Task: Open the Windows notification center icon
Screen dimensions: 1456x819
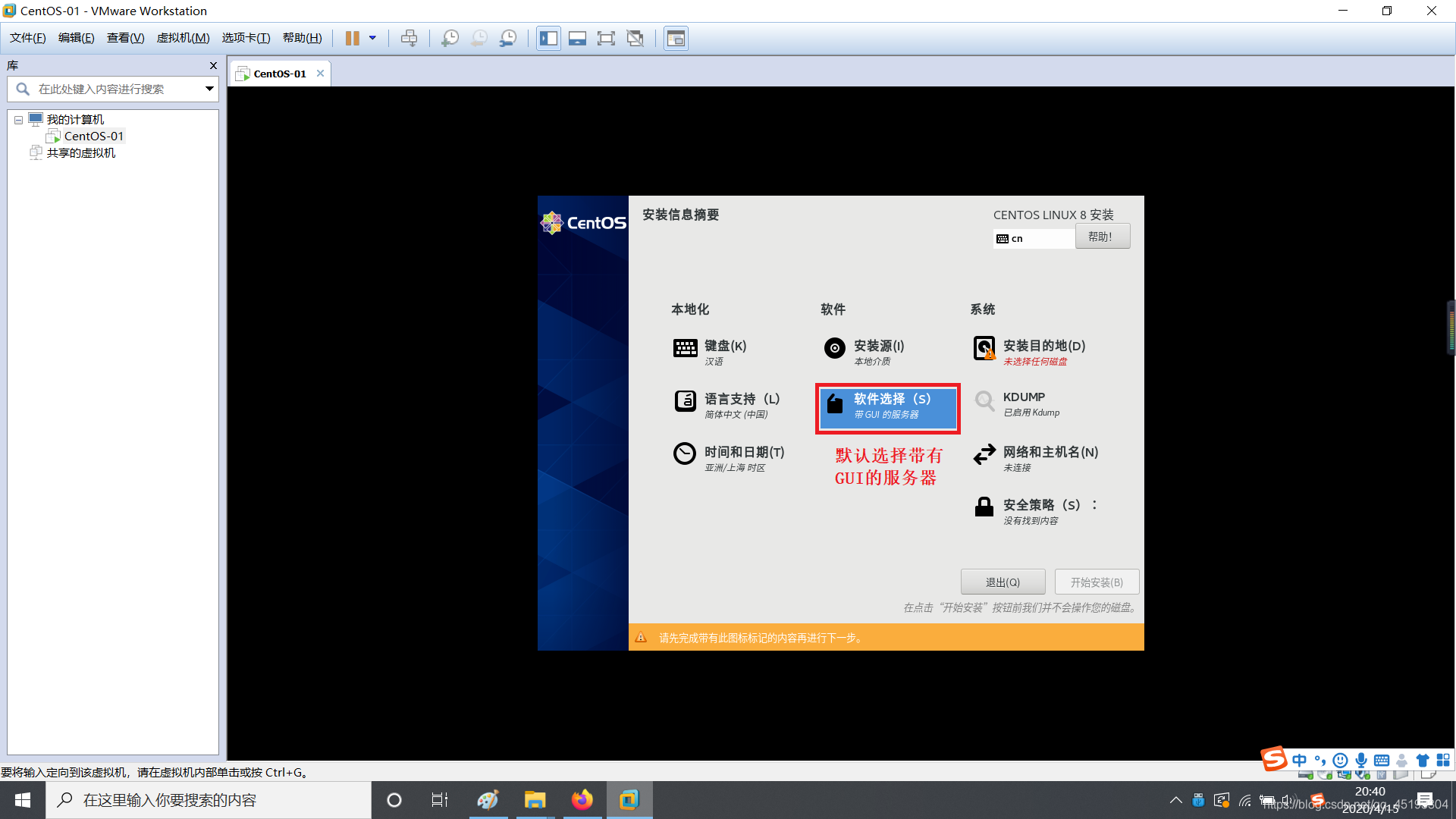Action: click(x=1425, y=800)
